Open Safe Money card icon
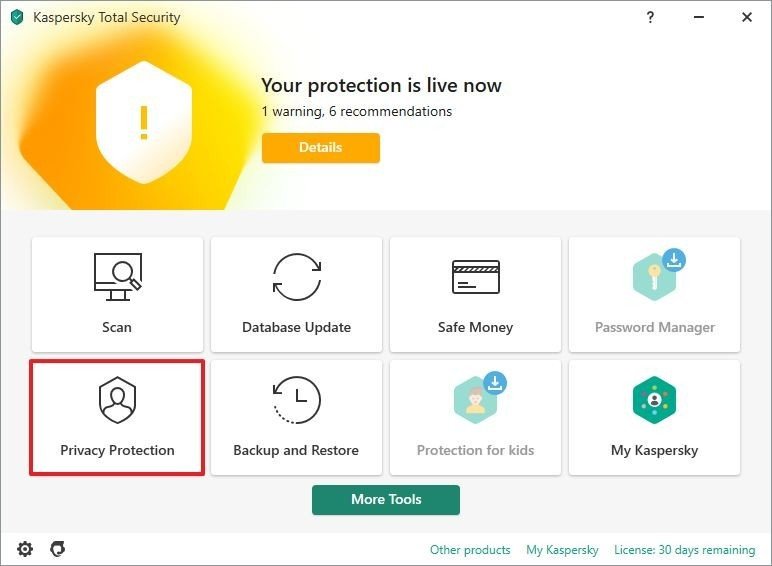 coord(476,277)
